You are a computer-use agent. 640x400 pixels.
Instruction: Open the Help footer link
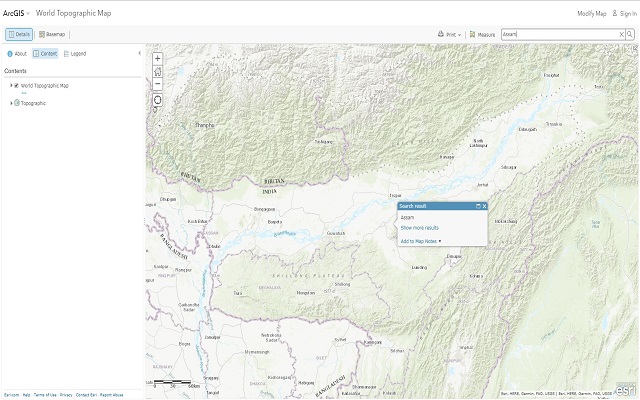click(26, 395)
